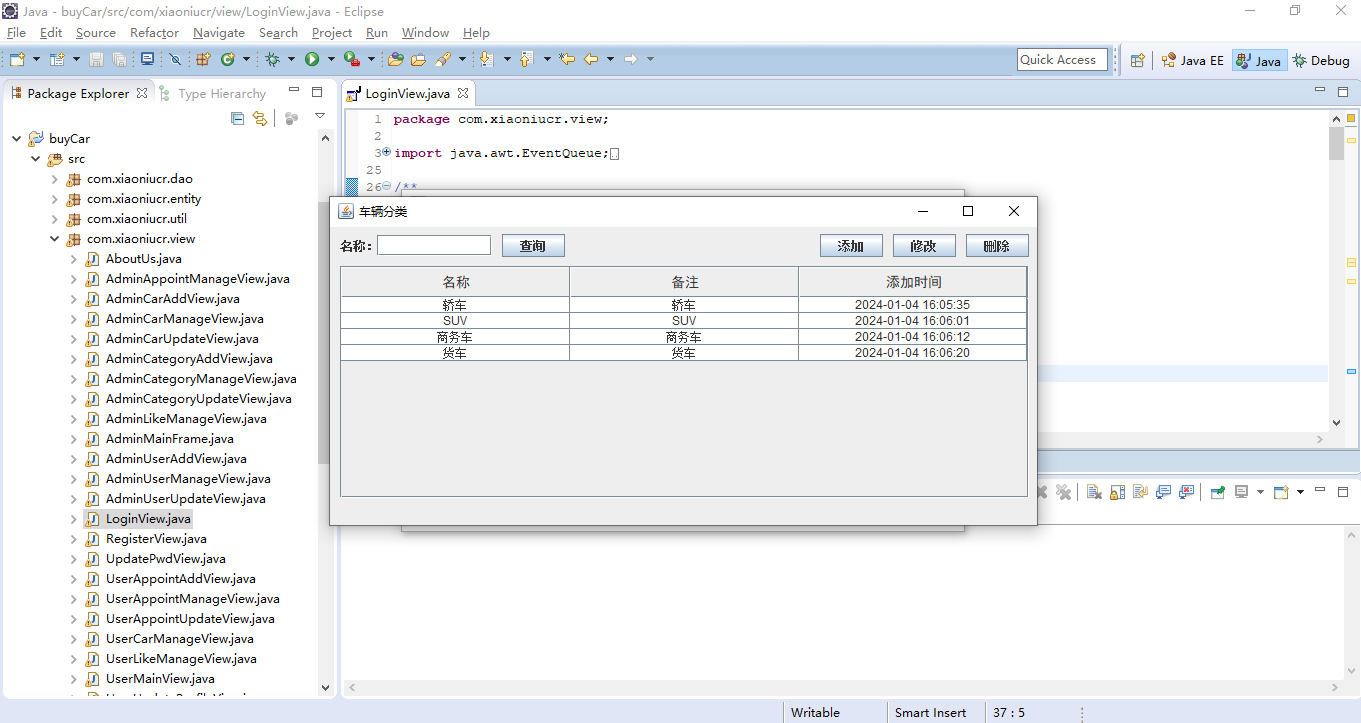
Task: Click the New file wizard icon
Action: point(17,59)
